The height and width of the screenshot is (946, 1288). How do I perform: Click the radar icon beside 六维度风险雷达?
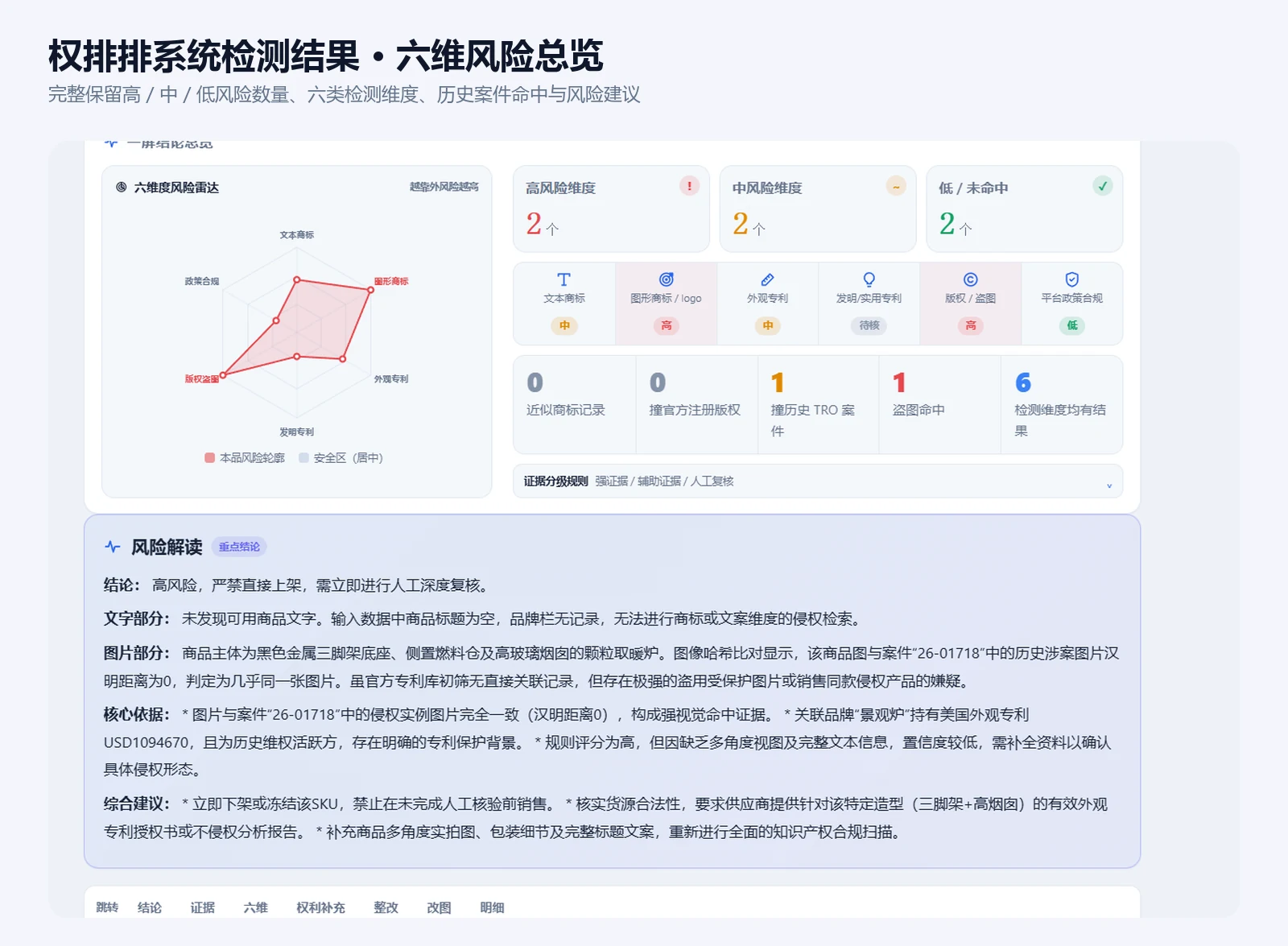(x=122, y=188)
